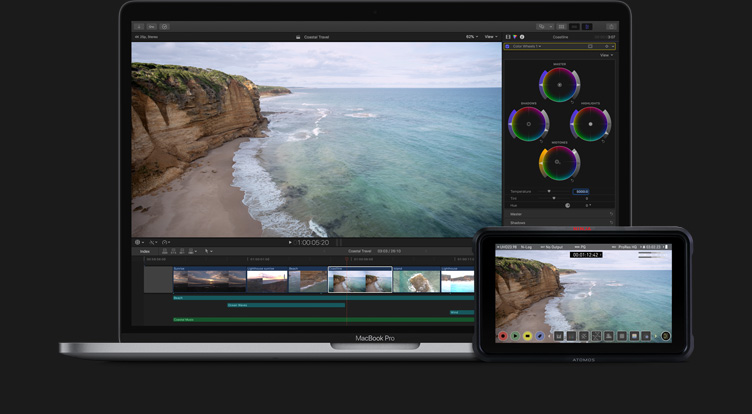The height and width of the screenshot is (414, 752).
Task: Click the Temperature value field
Action: pos(581,191)
